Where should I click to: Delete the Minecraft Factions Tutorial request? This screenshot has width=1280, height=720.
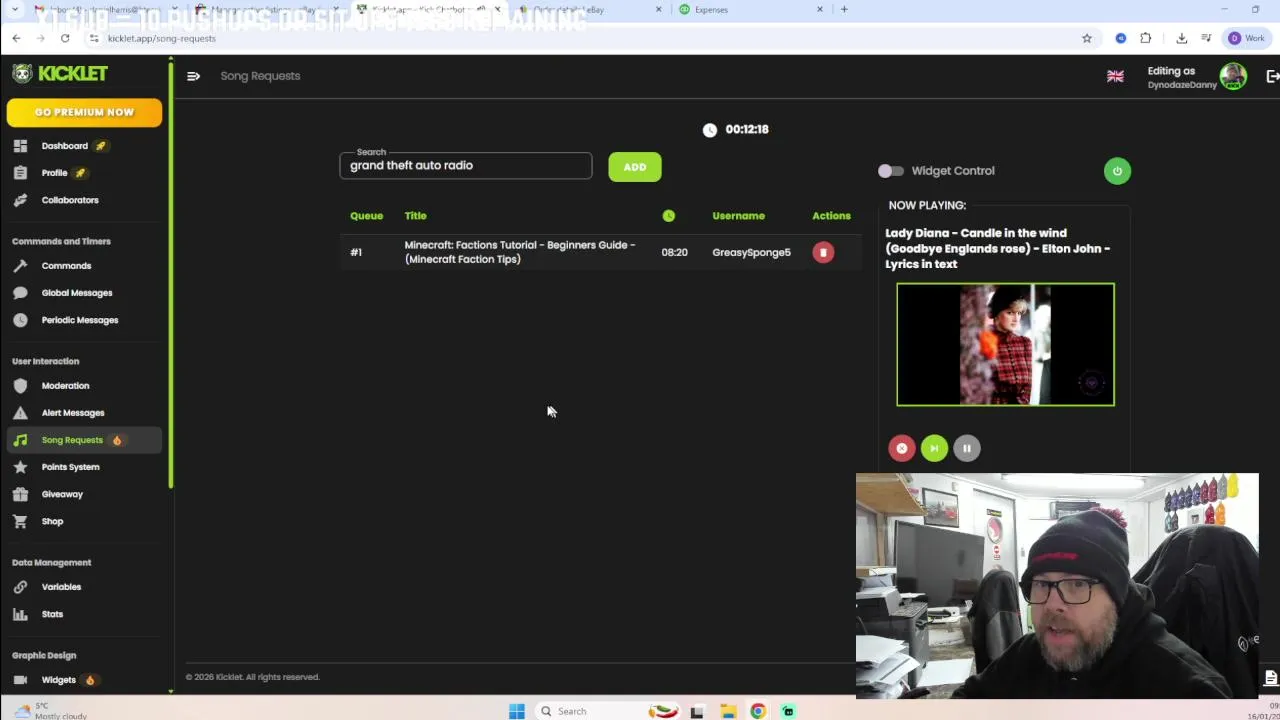(x=823, y=253)
